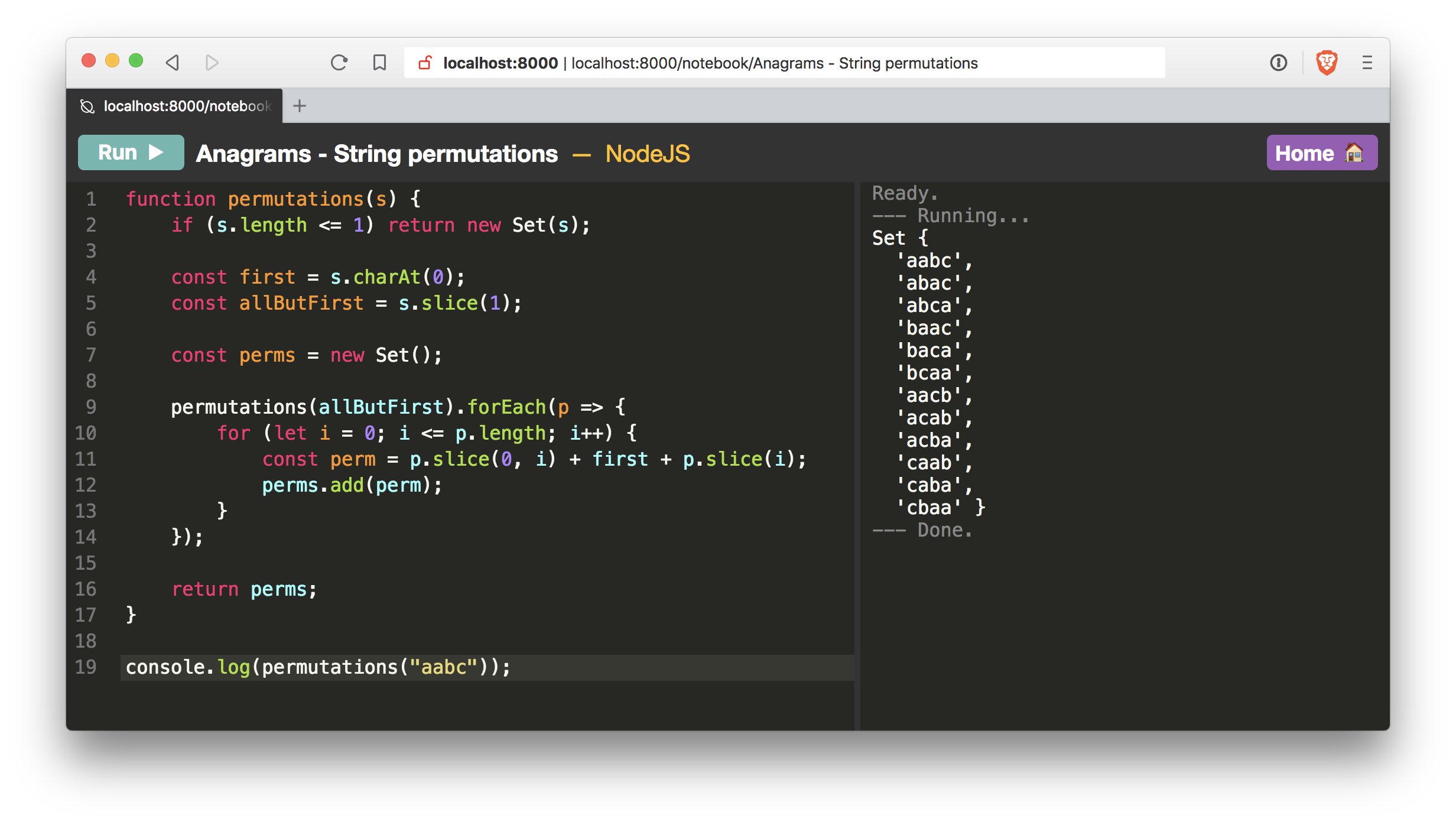Click the globe favicon on the notebook tab
Screen dimensions: 1456x825
coord(86,106)
